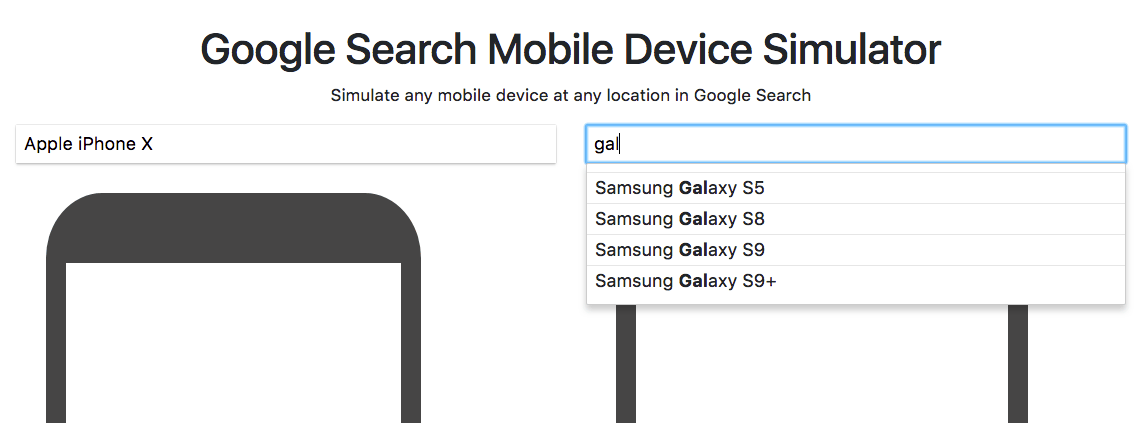Click the Google Search Mobile Device Simulator heading
This screenshot has height=423, width=1146.
click(x=570, y=49)
